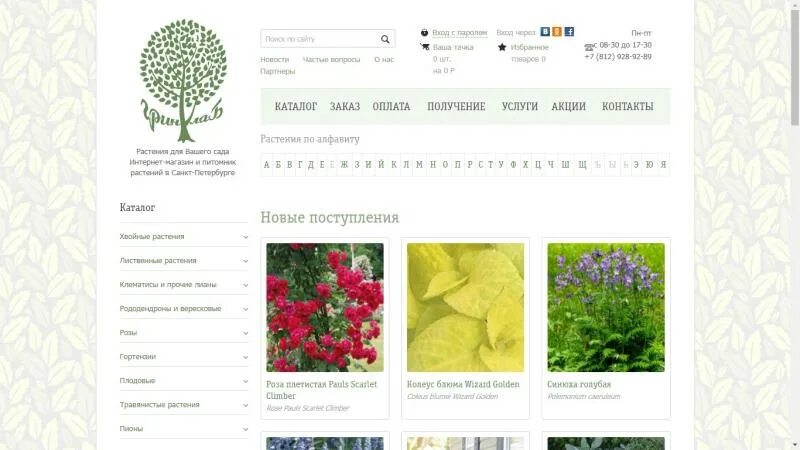The width and height of the screenshot is (800, 450).
Task: Open the КОНТАКТЫ menu item
Action: click(628, 106)
